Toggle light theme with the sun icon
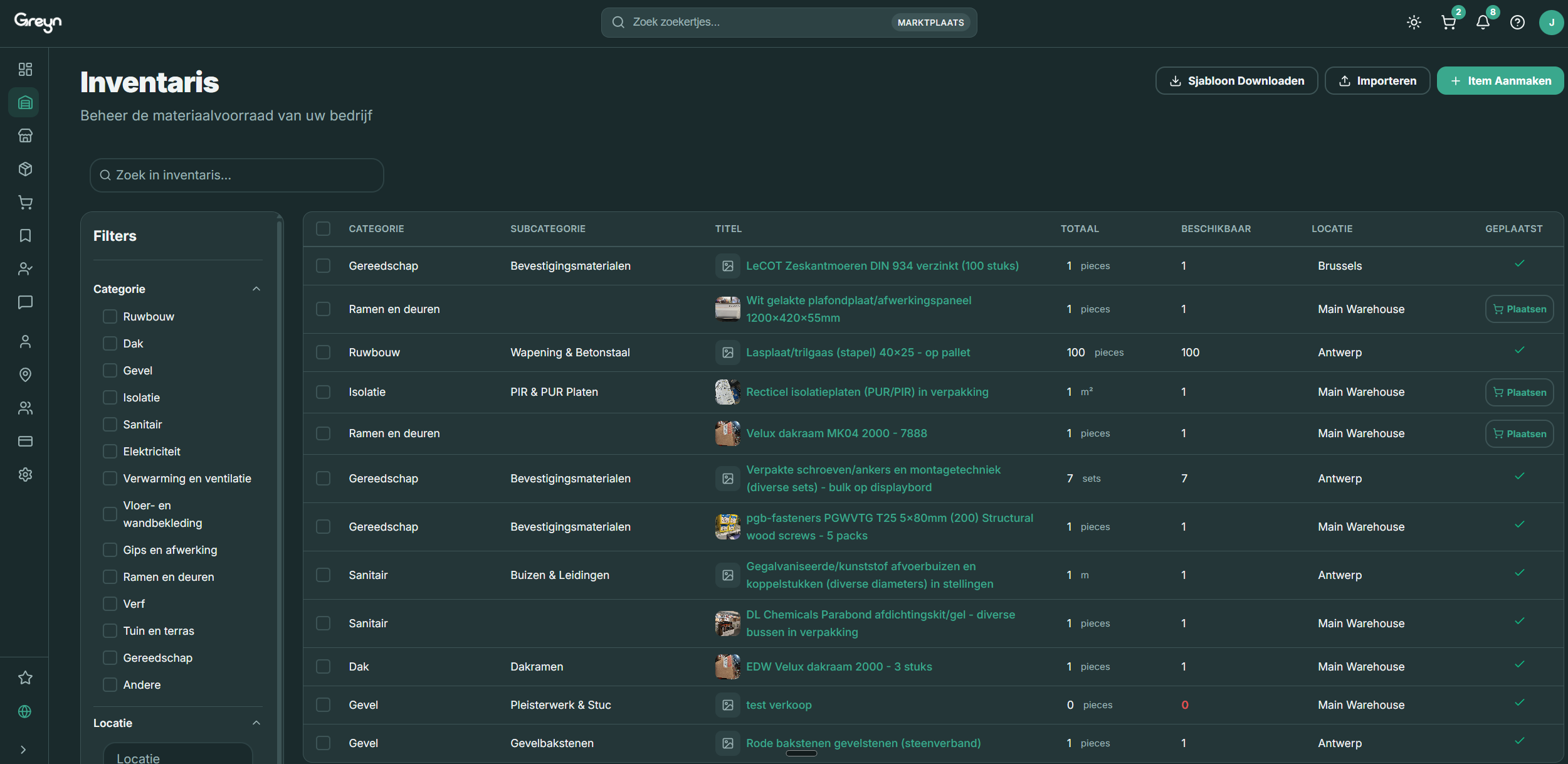 [x=1414, y=23]
